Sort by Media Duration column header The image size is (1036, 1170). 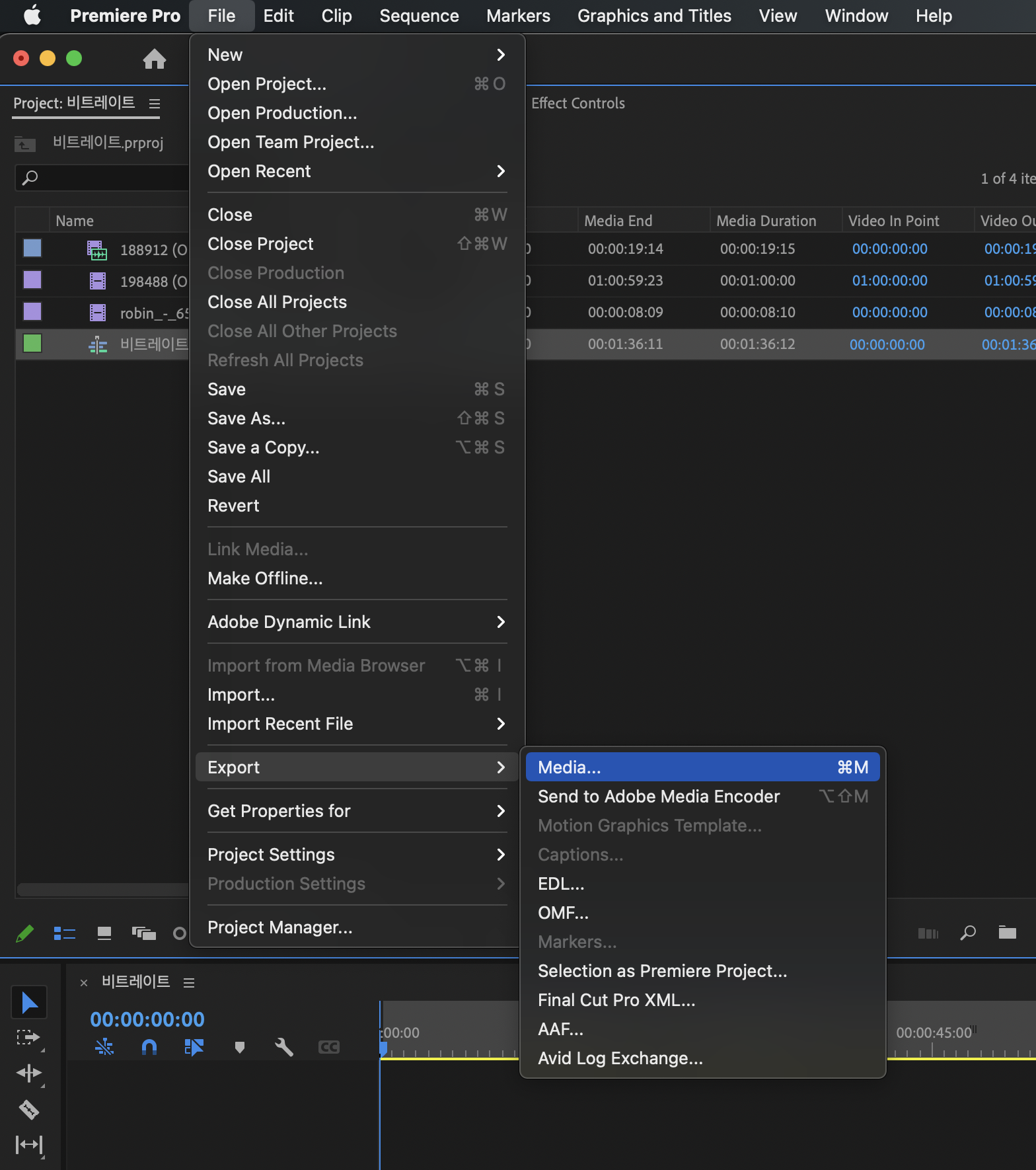766,221
